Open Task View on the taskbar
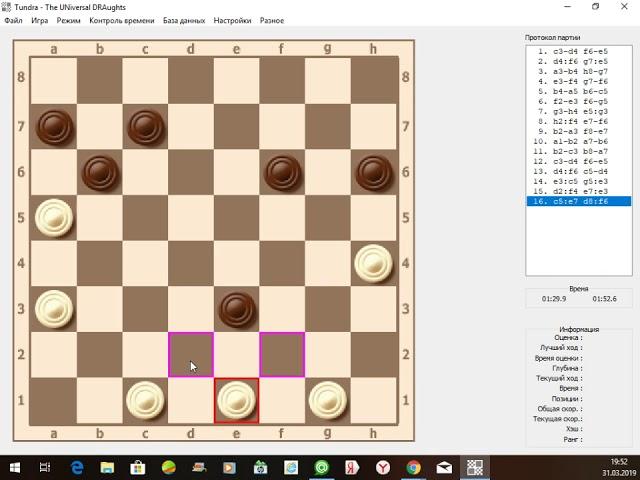This screenshot has width=640, height=480. 45,467
